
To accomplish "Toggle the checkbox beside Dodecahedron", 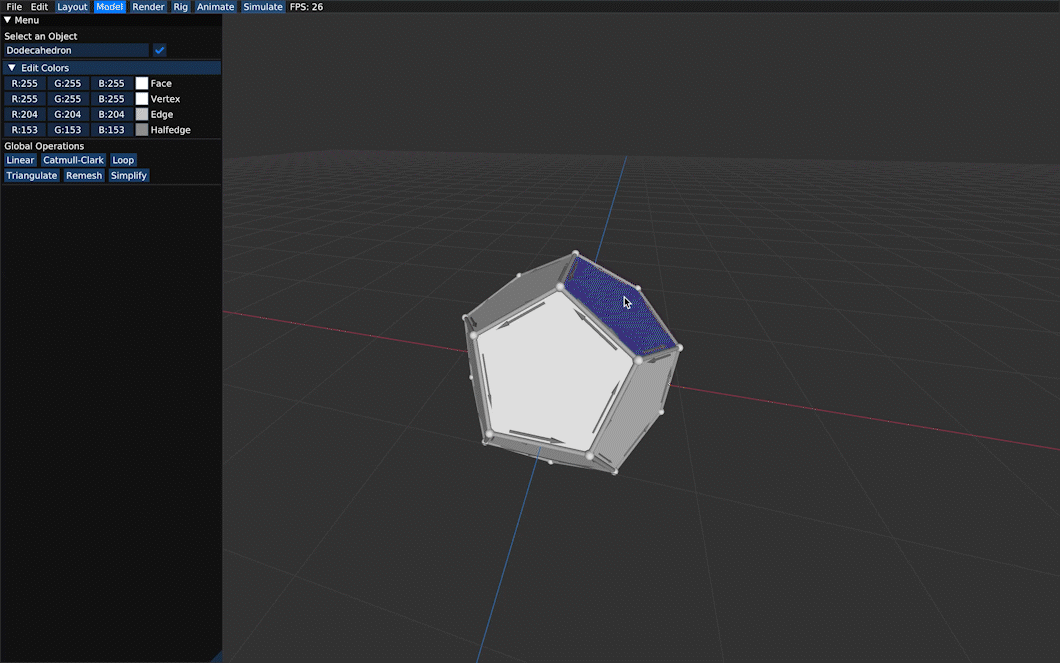I will [160, 50].
